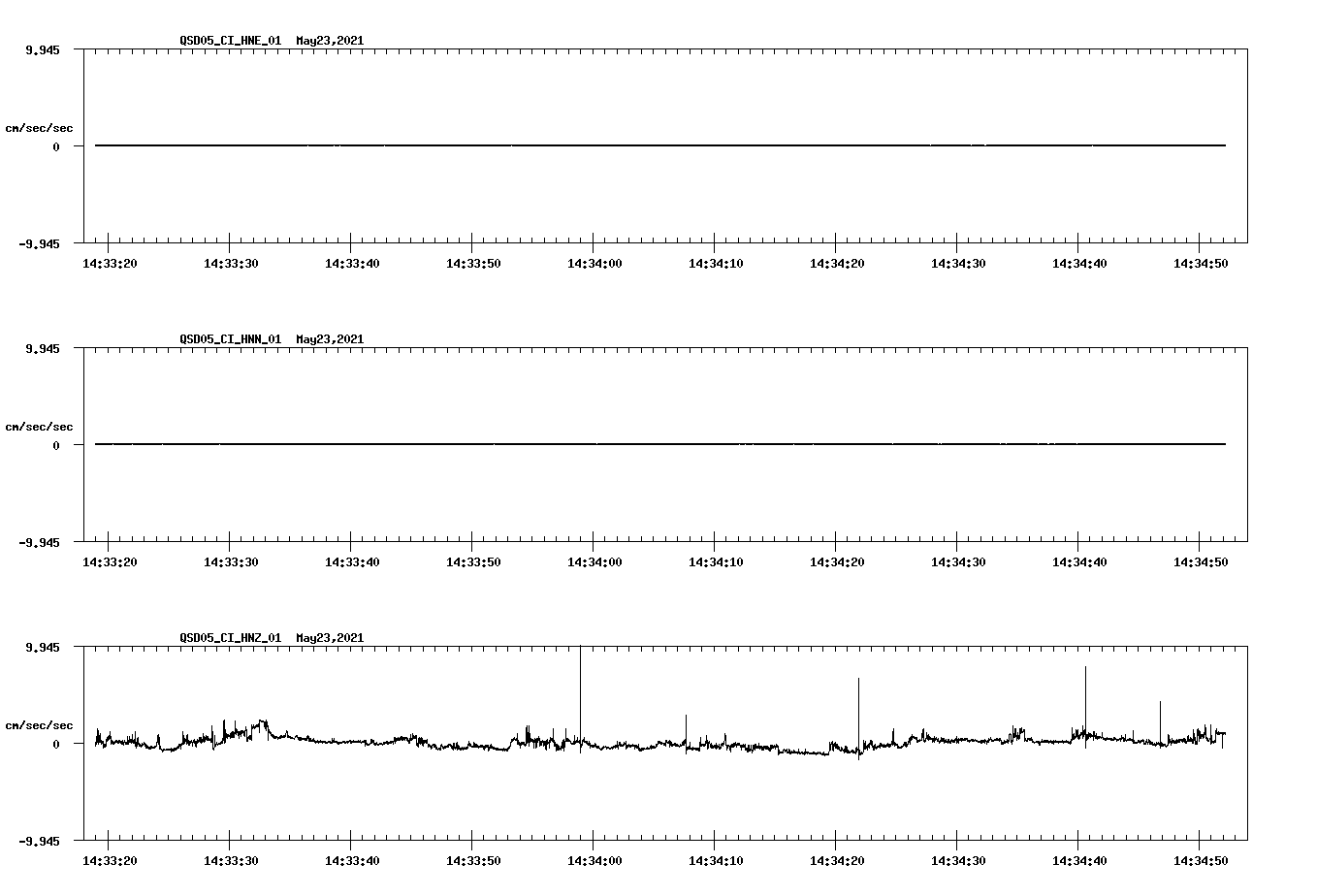Image resolution: width=1317 pixels, height=896 pixels.
Task: Click the zero baseline label of the HNN plot
Action: [x=55, y=443]
